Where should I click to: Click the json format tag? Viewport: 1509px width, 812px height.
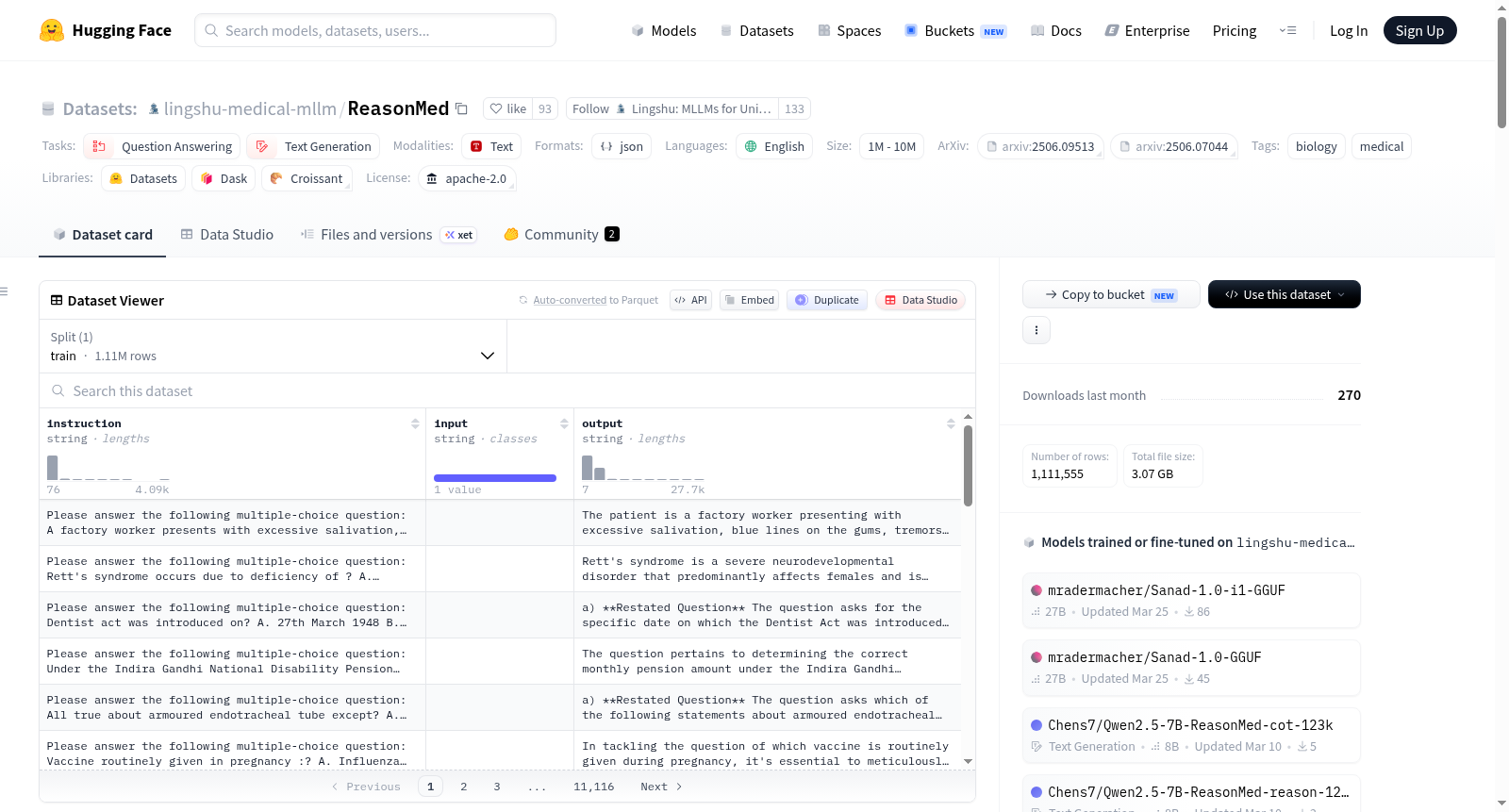[x=622, y=146]
